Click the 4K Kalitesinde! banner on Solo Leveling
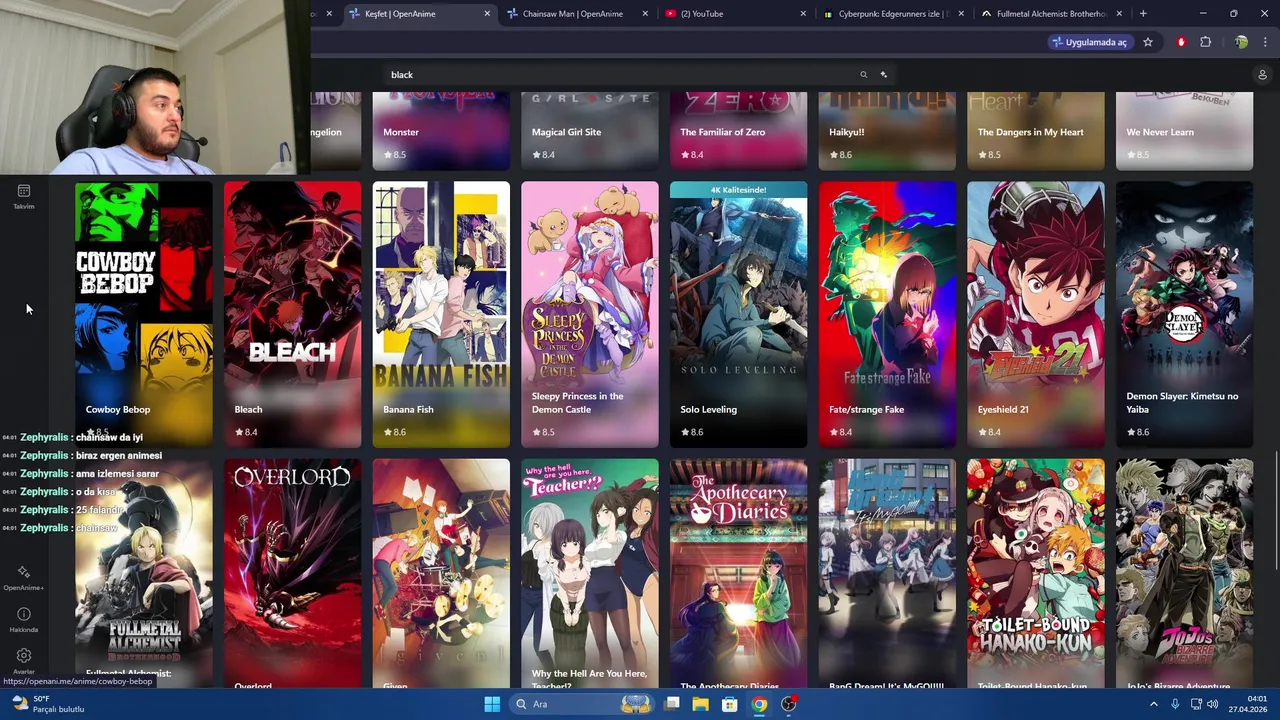Image resolution: width=1280 pixels, height=720 pixels. pos(738,189)
